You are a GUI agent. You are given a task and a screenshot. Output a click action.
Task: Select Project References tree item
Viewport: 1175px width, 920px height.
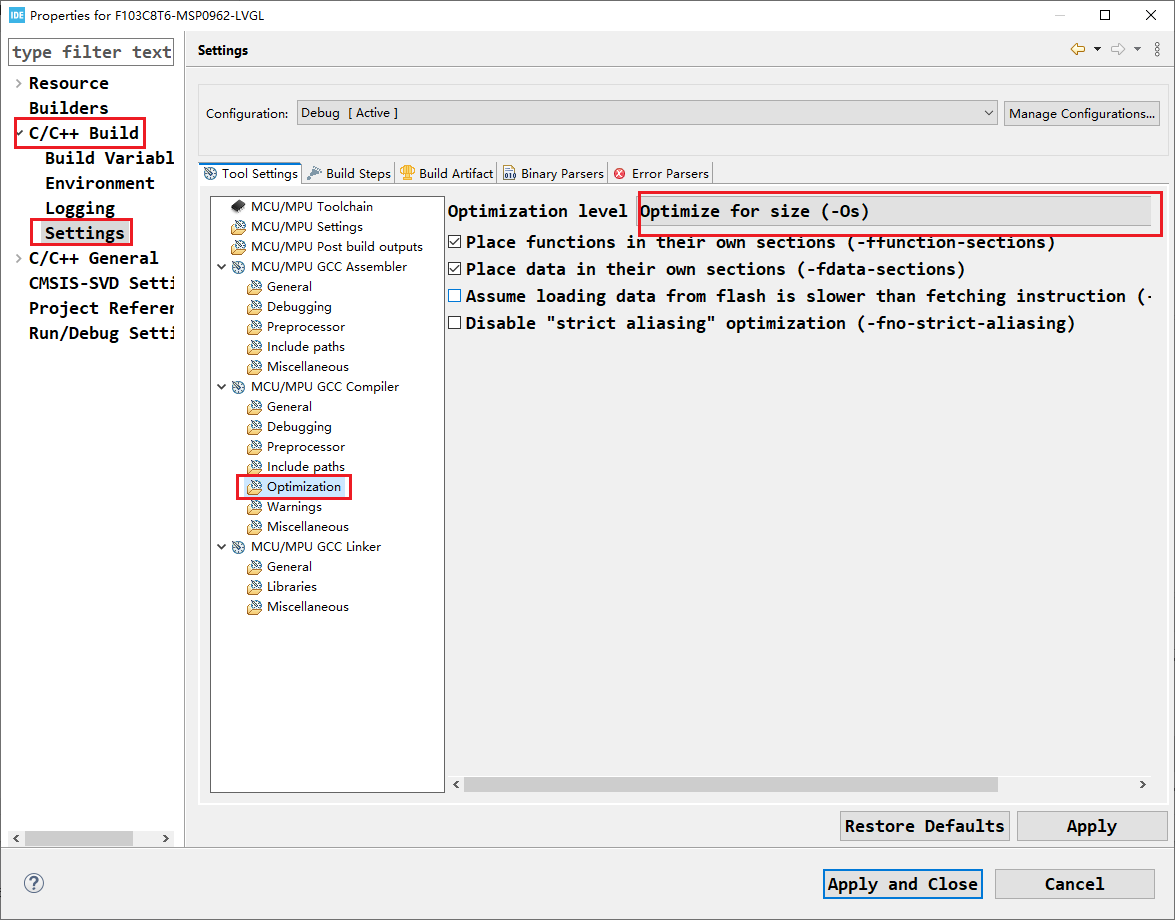pyautogui.click(x=101, y=308)
